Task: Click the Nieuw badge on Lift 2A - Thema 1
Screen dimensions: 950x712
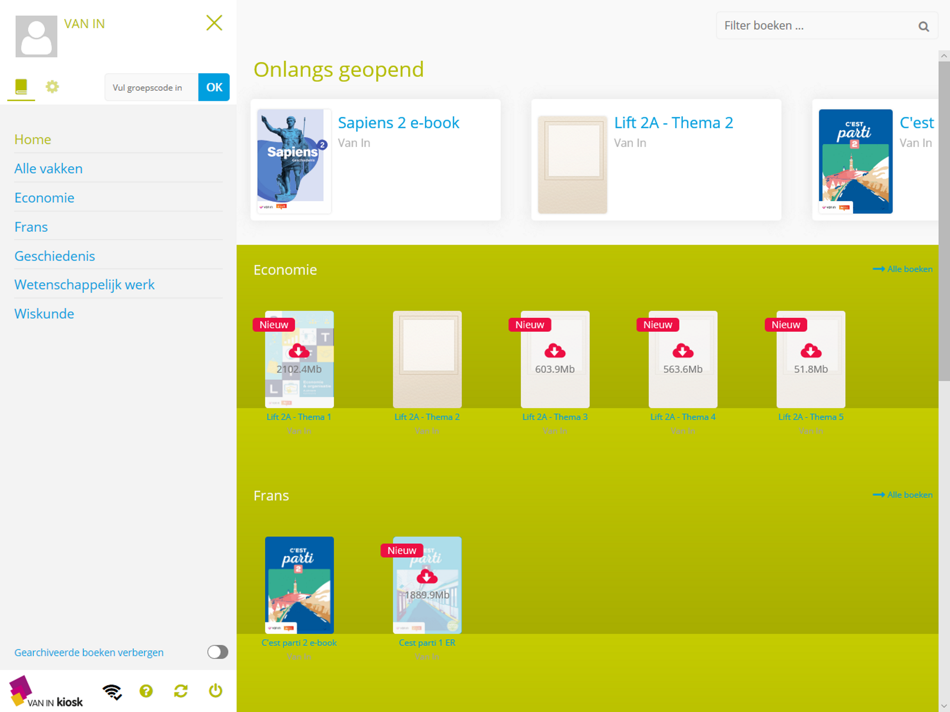Action: point(274,325)
